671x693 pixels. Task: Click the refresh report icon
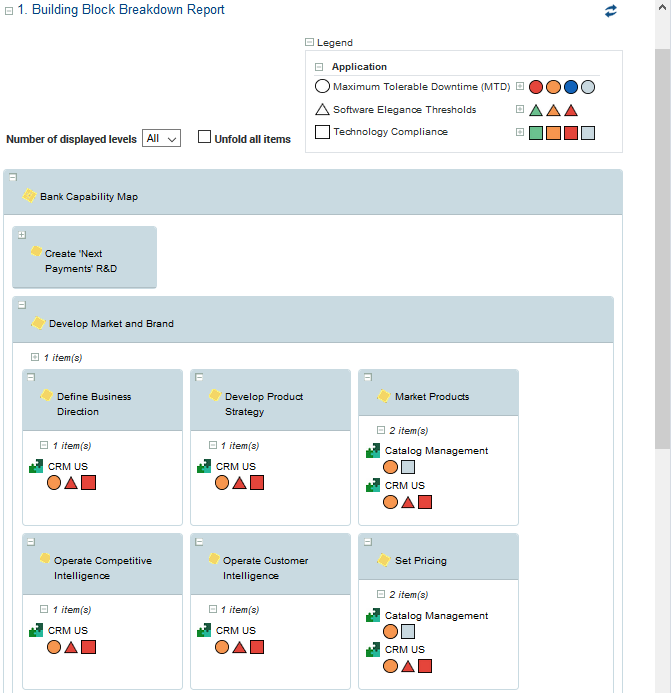(611, 11)
